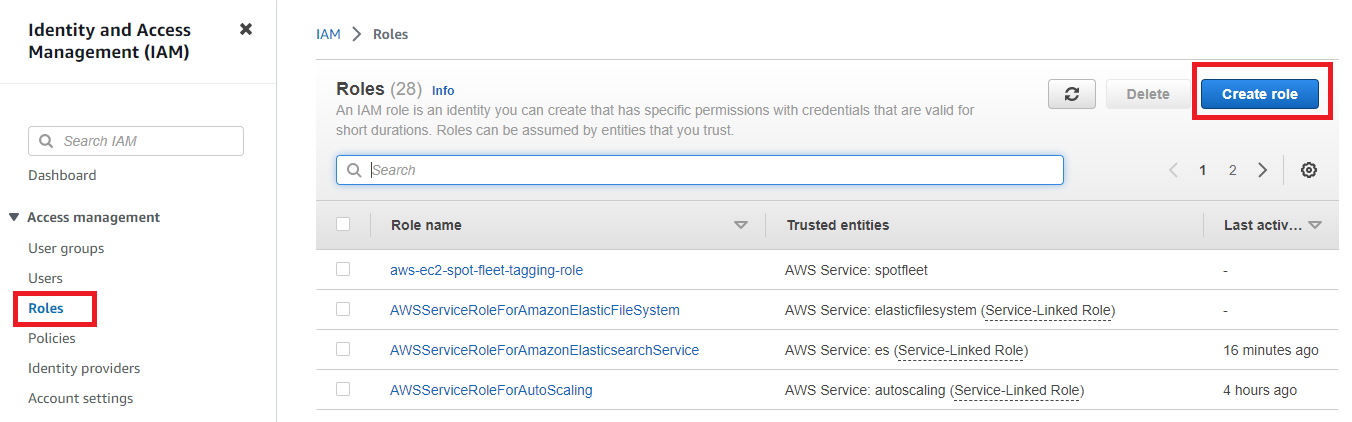
Task: Check AWSServiceRoleForAutoScaling checkbox
Action: (x=343, y=390)
